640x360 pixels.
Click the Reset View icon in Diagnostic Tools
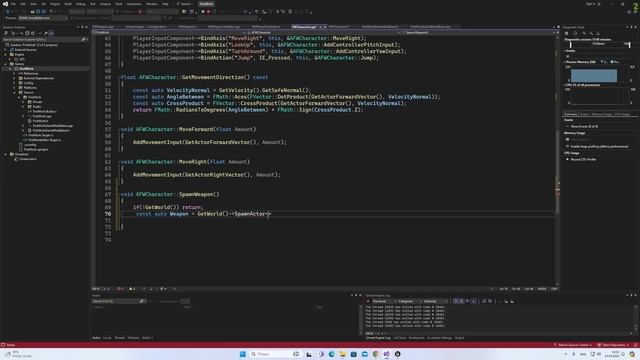[x=598, y=33]
